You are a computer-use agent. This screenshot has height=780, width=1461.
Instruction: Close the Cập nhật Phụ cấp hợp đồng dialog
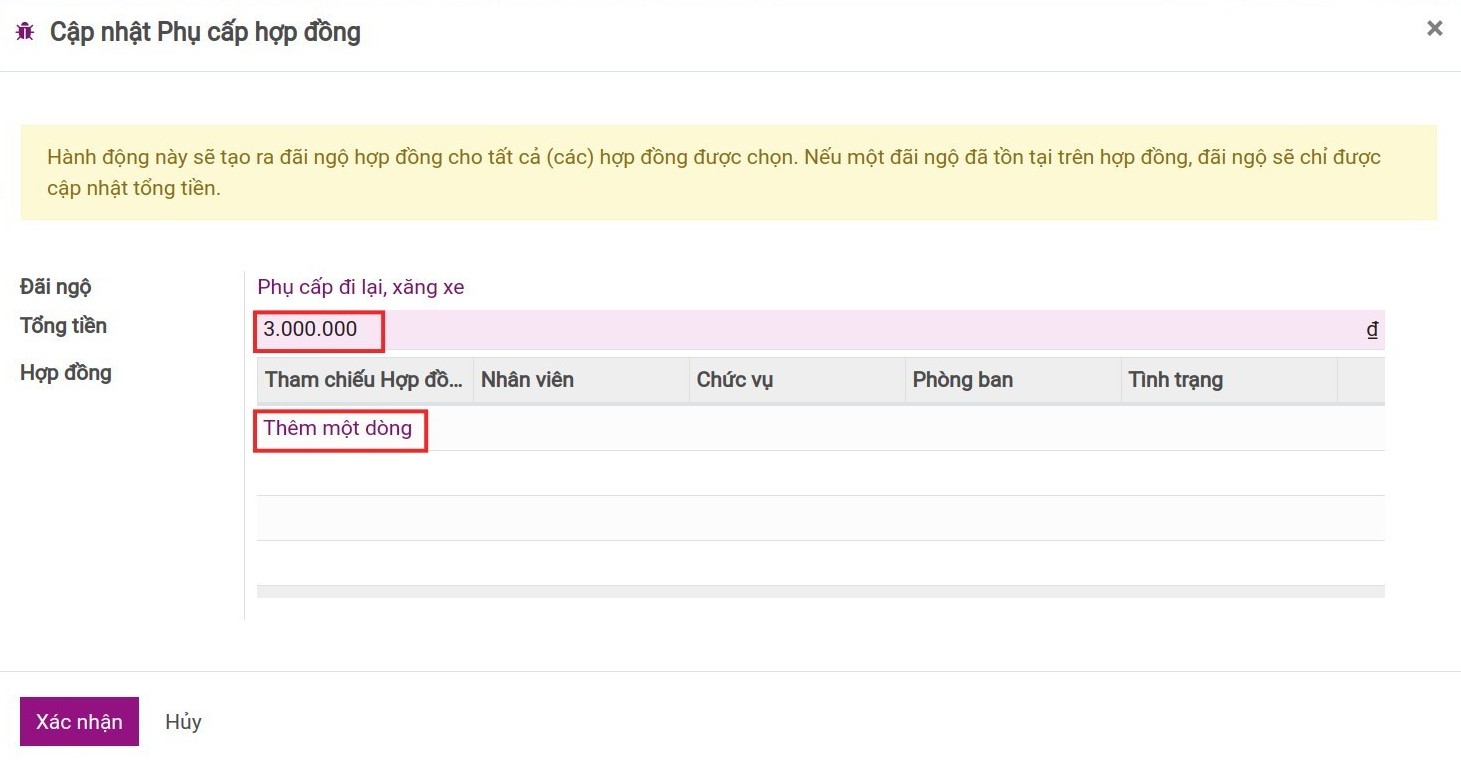point(1434,29)
